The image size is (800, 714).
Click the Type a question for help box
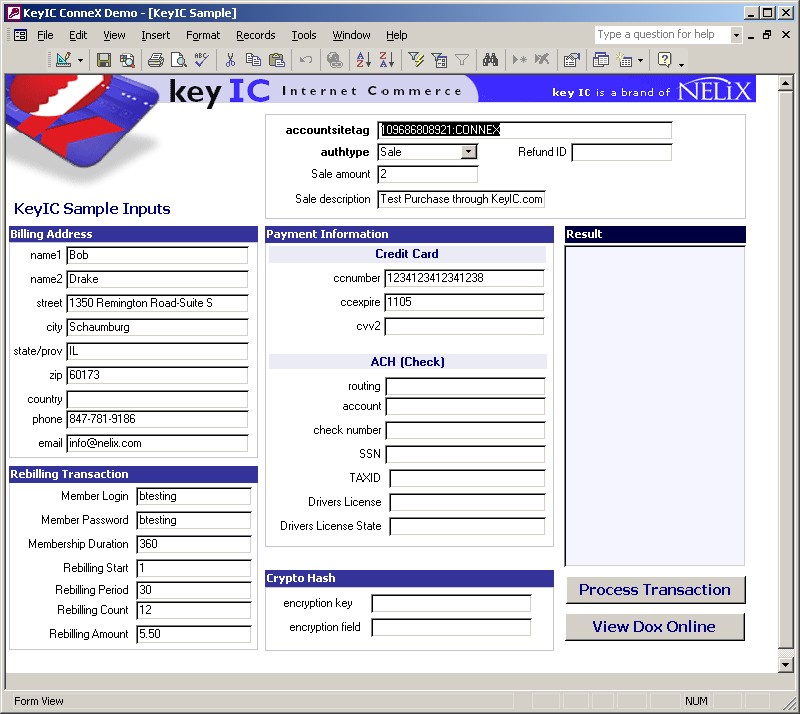[662, 35]
